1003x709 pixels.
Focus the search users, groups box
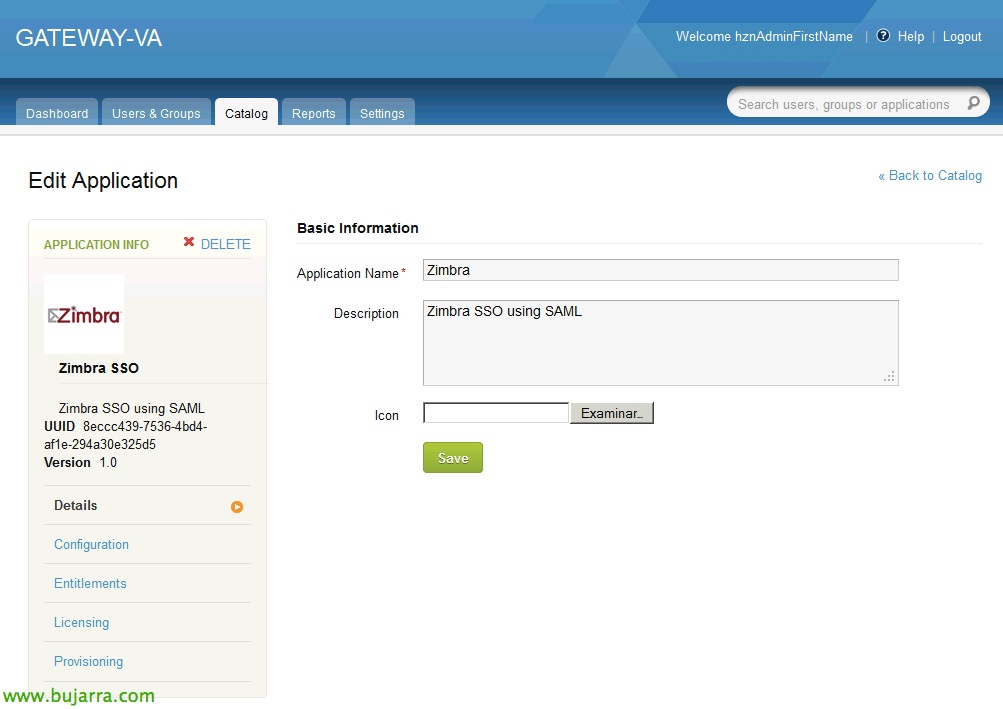pyautogui.click(x=844, y=104)
